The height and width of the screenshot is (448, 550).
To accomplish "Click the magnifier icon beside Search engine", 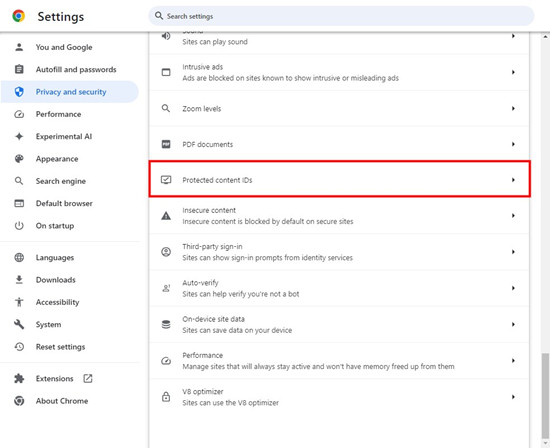I will 19,181.
